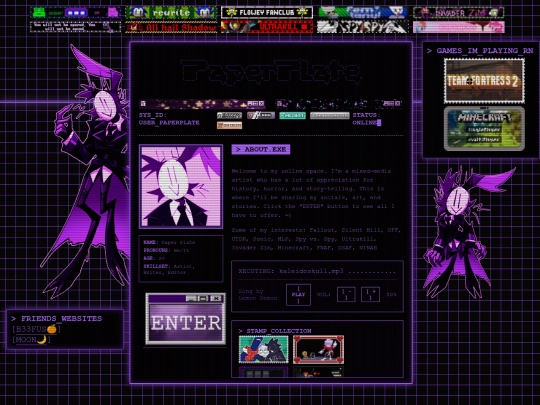The width and height of the screenshot is (540, 405).
Task: Click the purple striped badge
Action: pos(261,115)
